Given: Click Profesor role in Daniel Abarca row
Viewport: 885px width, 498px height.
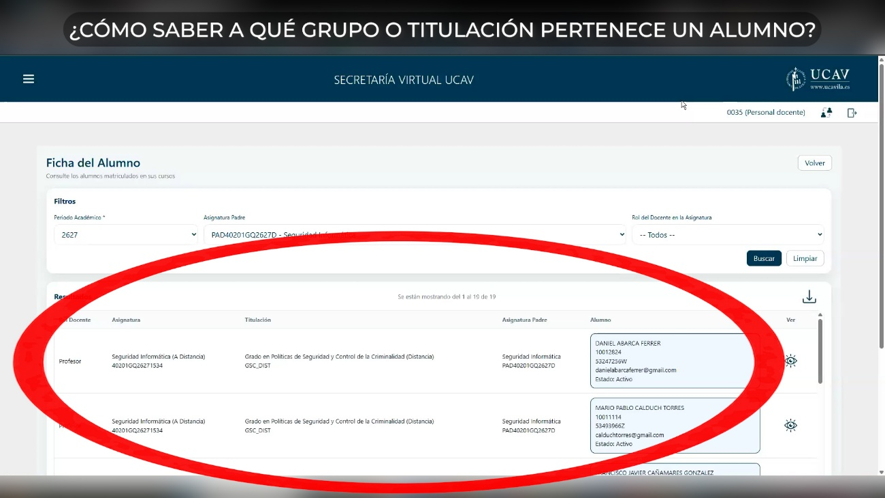Looking at the screenshot, I should point(70,361).
